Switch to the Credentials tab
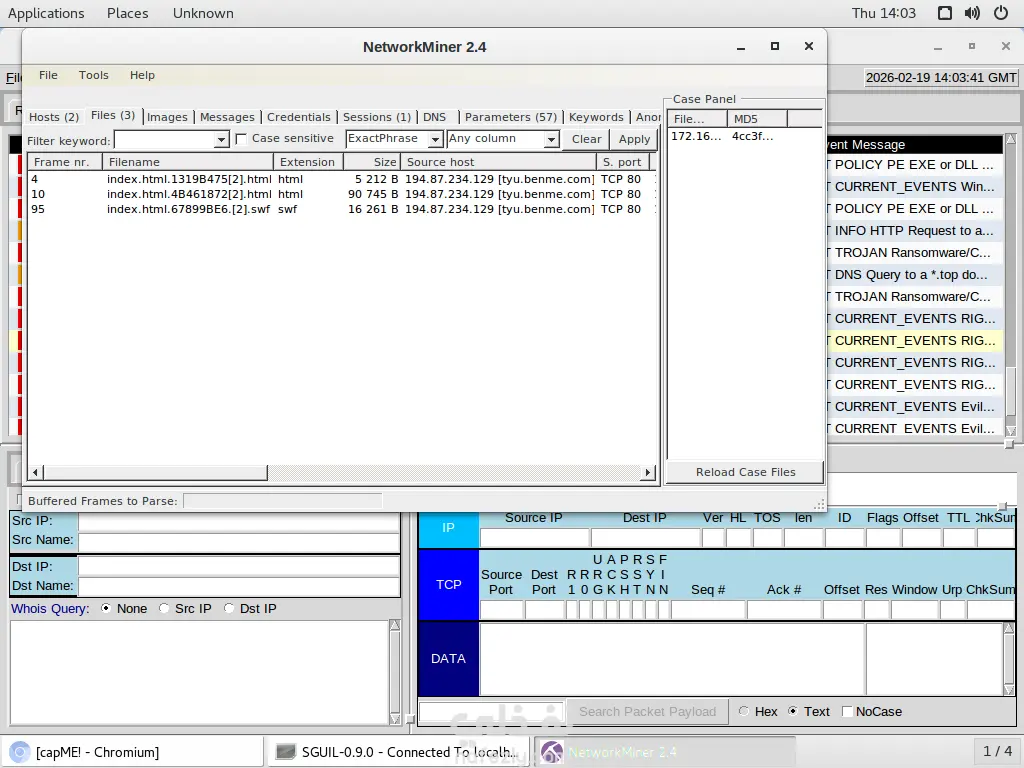The image size is (1024, 768). click(x=298, y=117)
